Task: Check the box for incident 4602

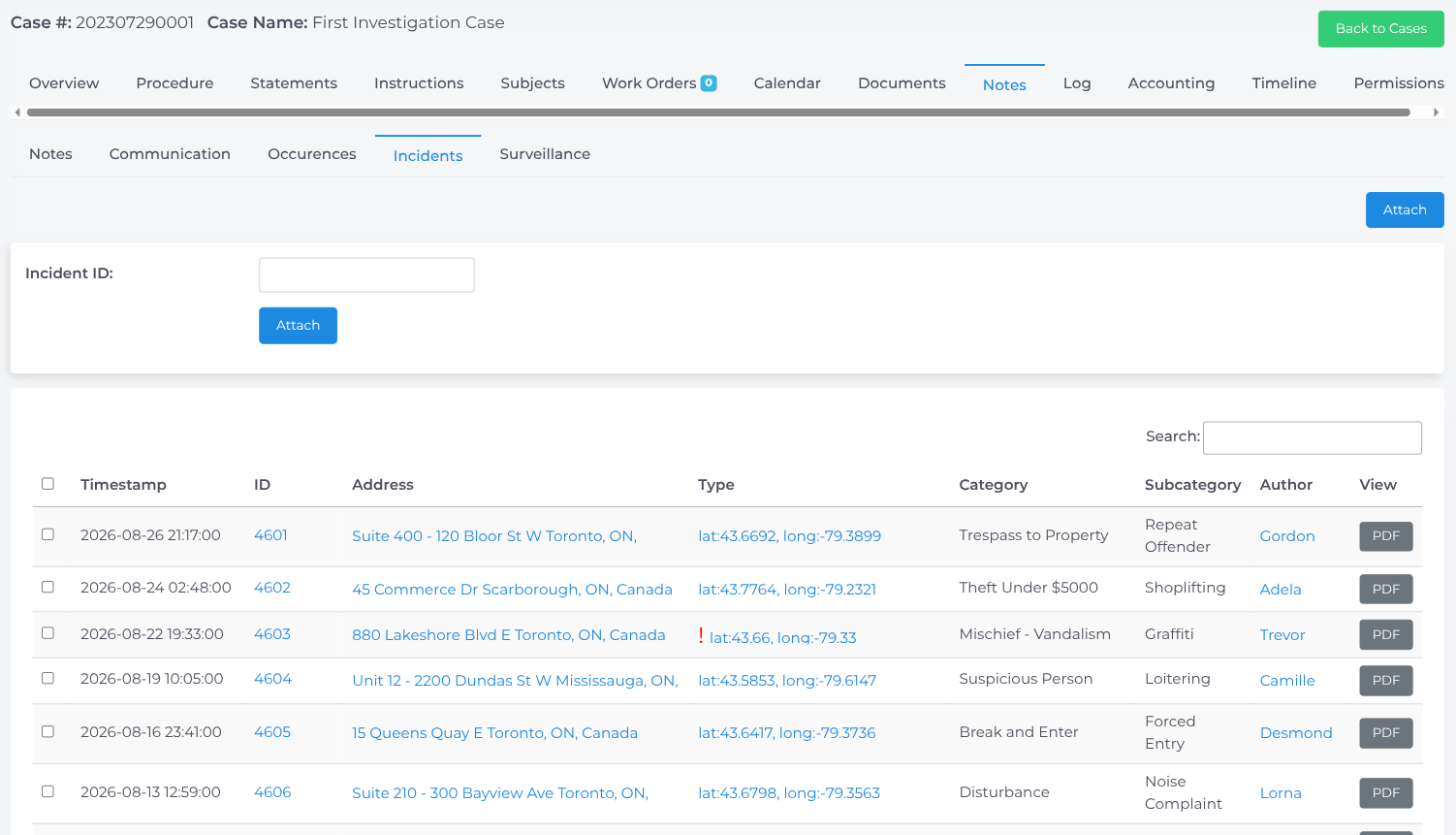Action: click(47, 587)
